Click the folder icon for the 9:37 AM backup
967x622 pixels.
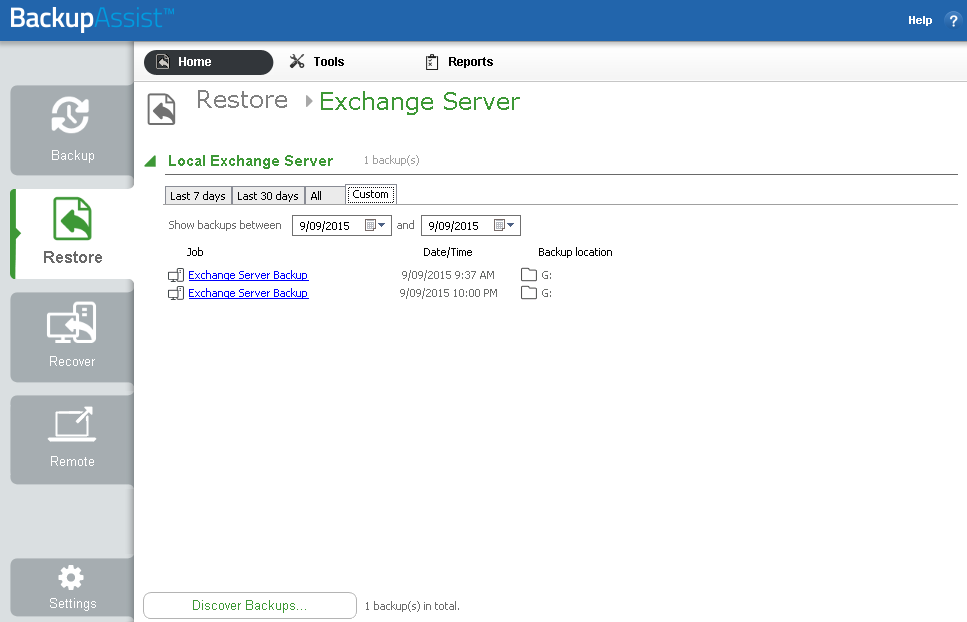tap(529, 274)
